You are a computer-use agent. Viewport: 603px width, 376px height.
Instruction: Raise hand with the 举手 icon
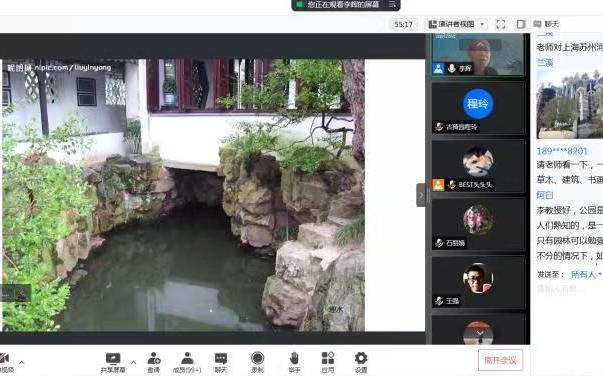point(294,363)
